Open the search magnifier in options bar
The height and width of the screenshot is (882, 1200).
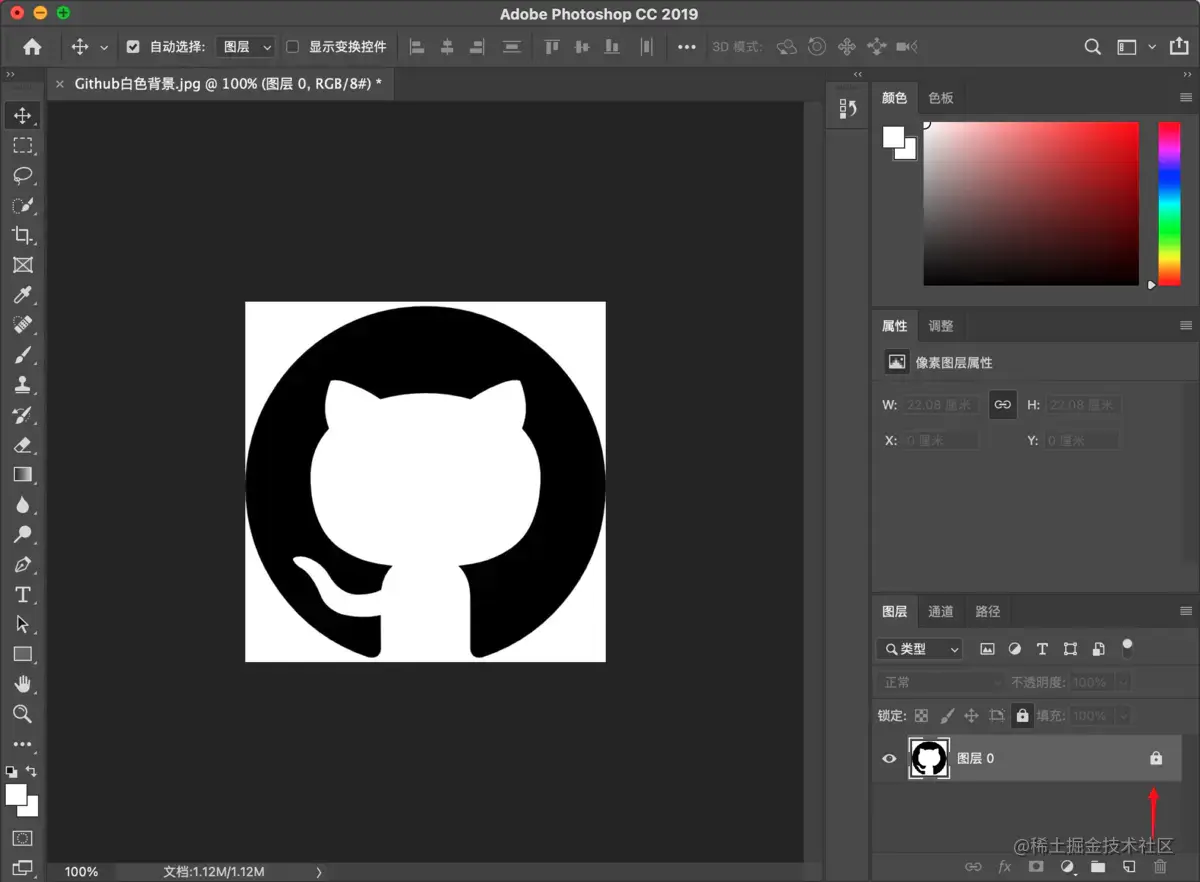coord(1093,47)
